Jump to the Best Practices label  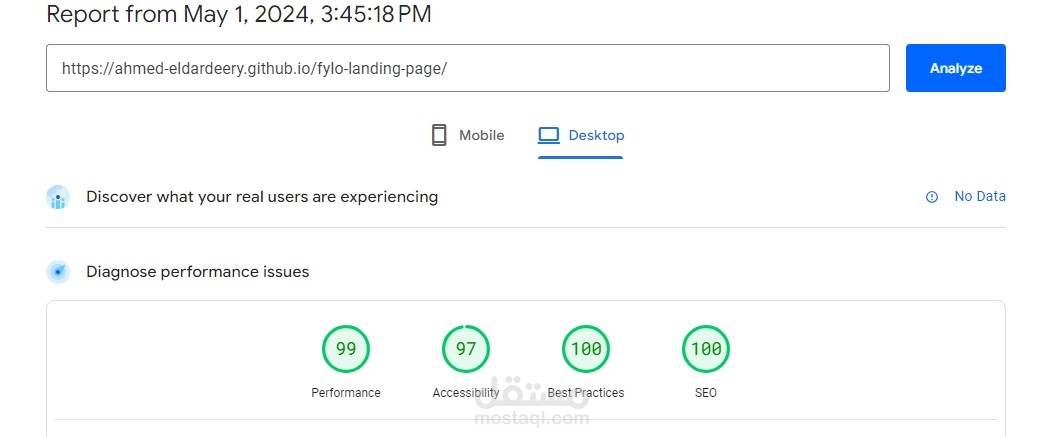[586, 393]
